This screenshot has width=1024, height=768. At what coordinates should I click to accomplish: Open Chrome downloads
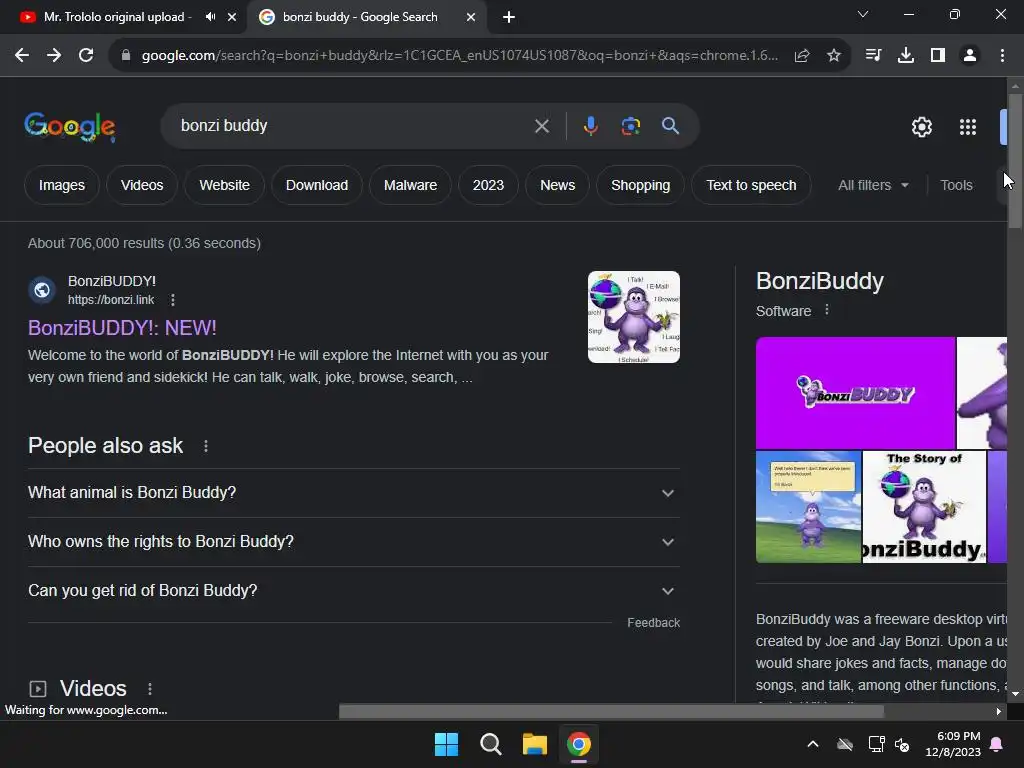(x=905, y=56)
